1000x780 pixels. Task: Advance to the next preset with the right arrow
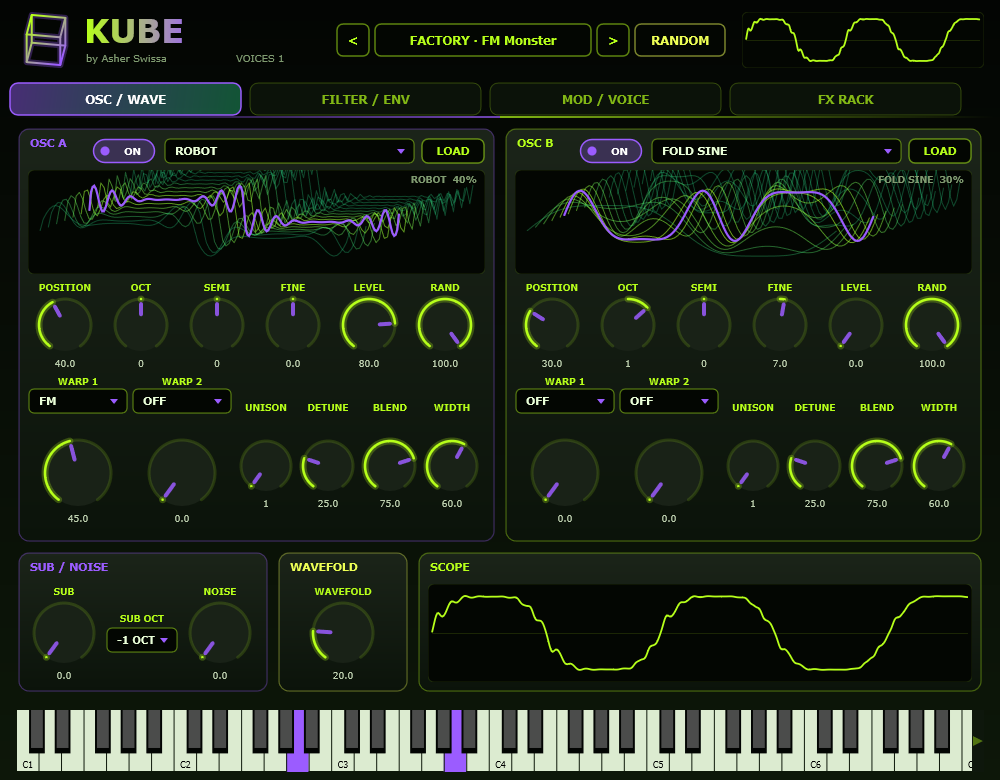(x=613, y=40)
